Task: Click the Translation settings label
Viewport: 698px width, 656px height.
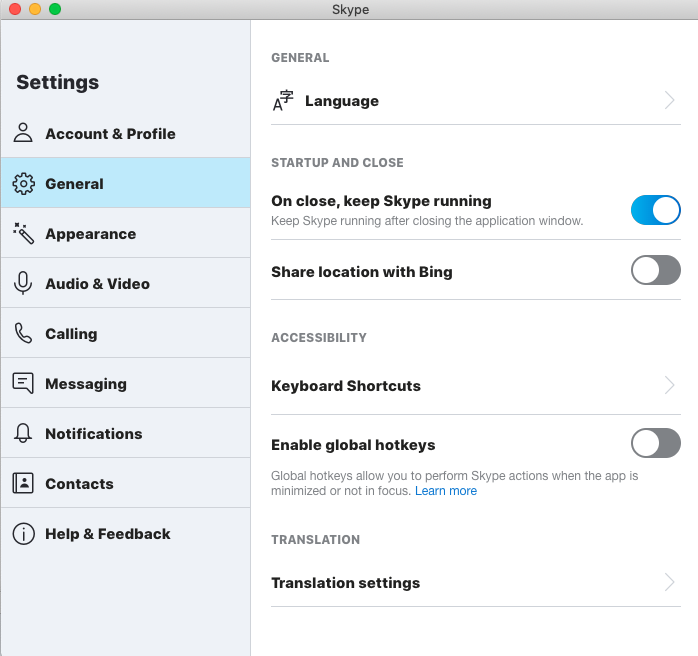Action: coord(345,583)
